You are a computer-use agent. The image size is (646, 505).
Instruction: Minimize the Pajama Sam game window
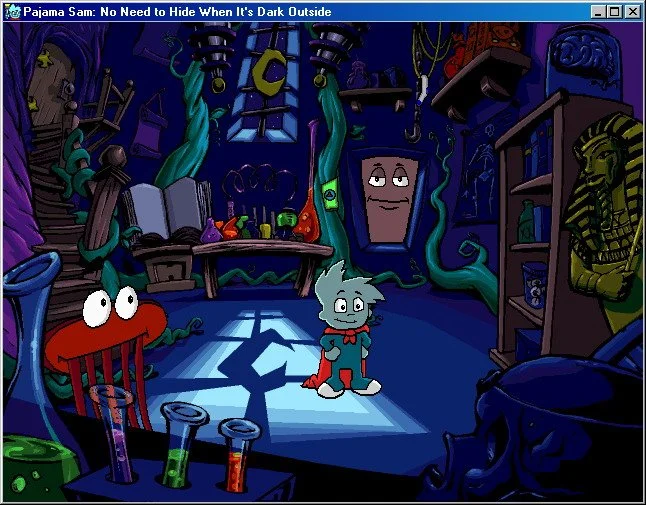point(599,12)
